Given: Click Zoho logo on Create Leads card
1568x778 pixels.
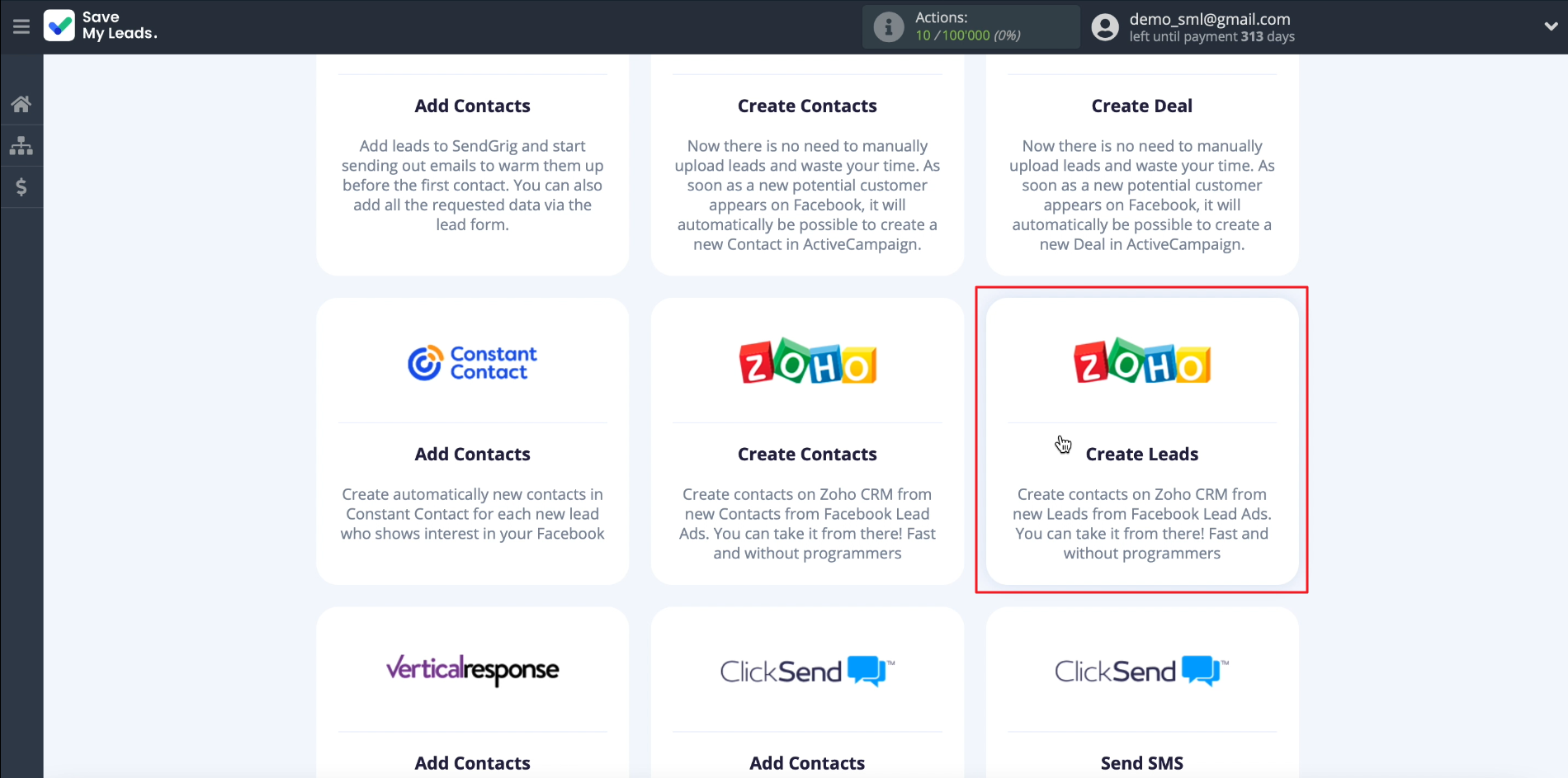Looking at the screenshot, I should tap(1142, 361).
